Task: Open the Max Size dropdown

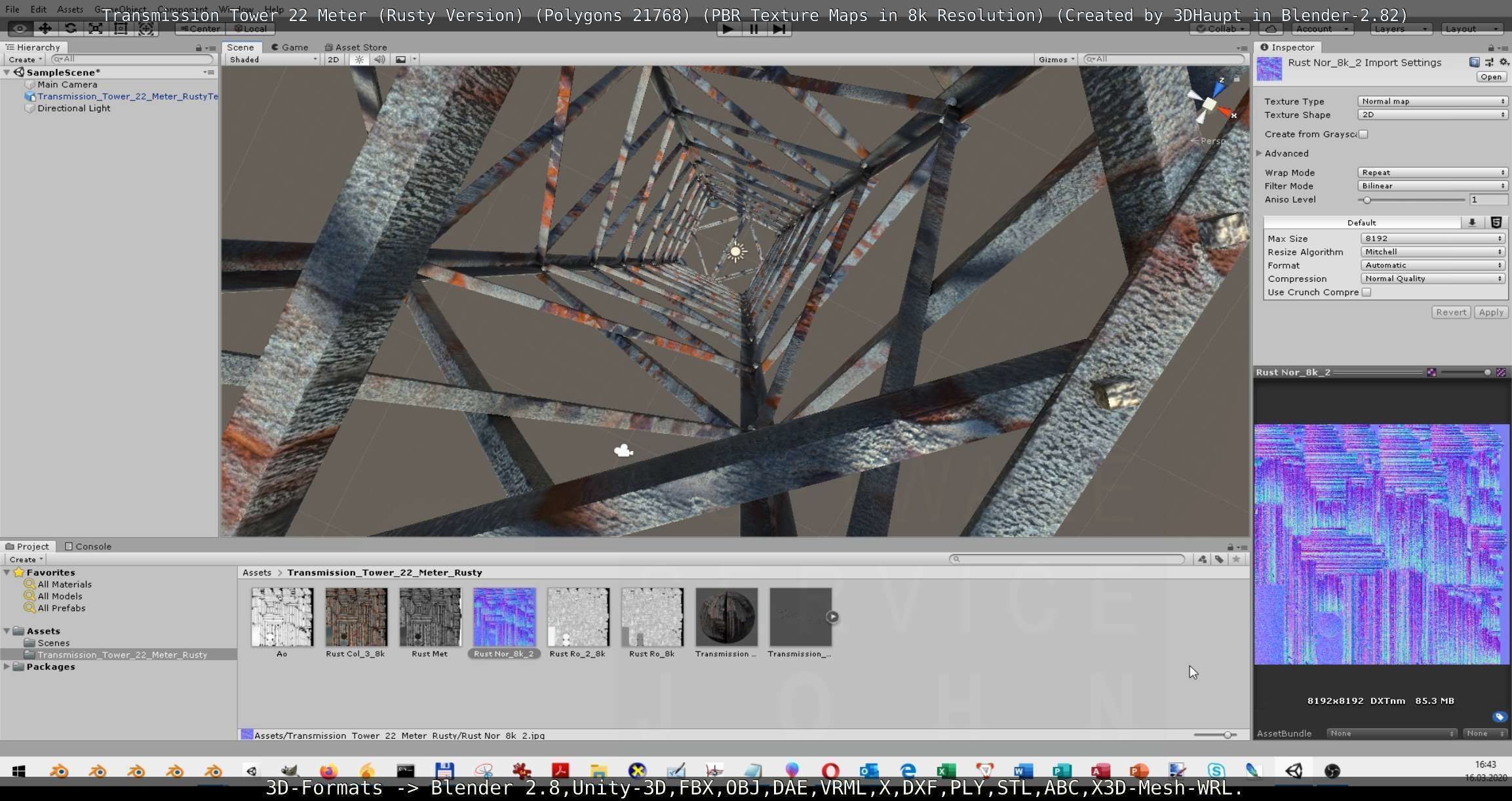Action: [1433, 239]
